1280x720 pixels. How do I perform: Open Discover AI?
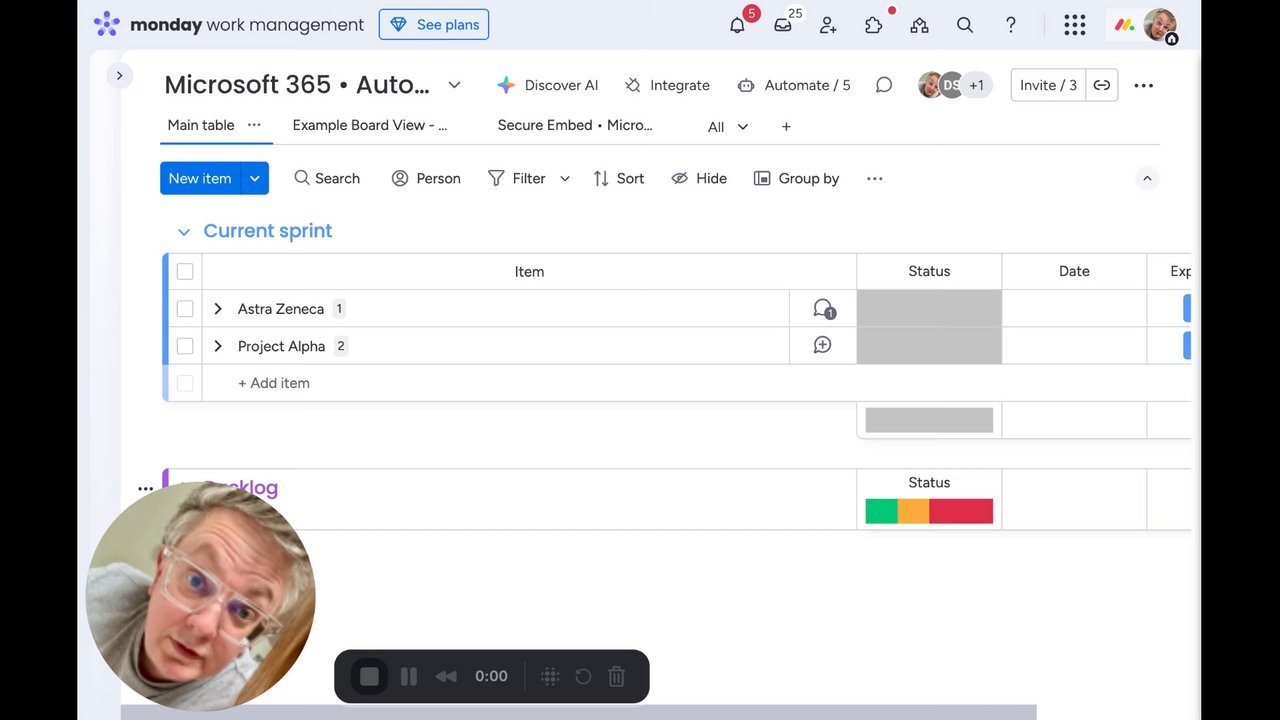pos(547,85)
